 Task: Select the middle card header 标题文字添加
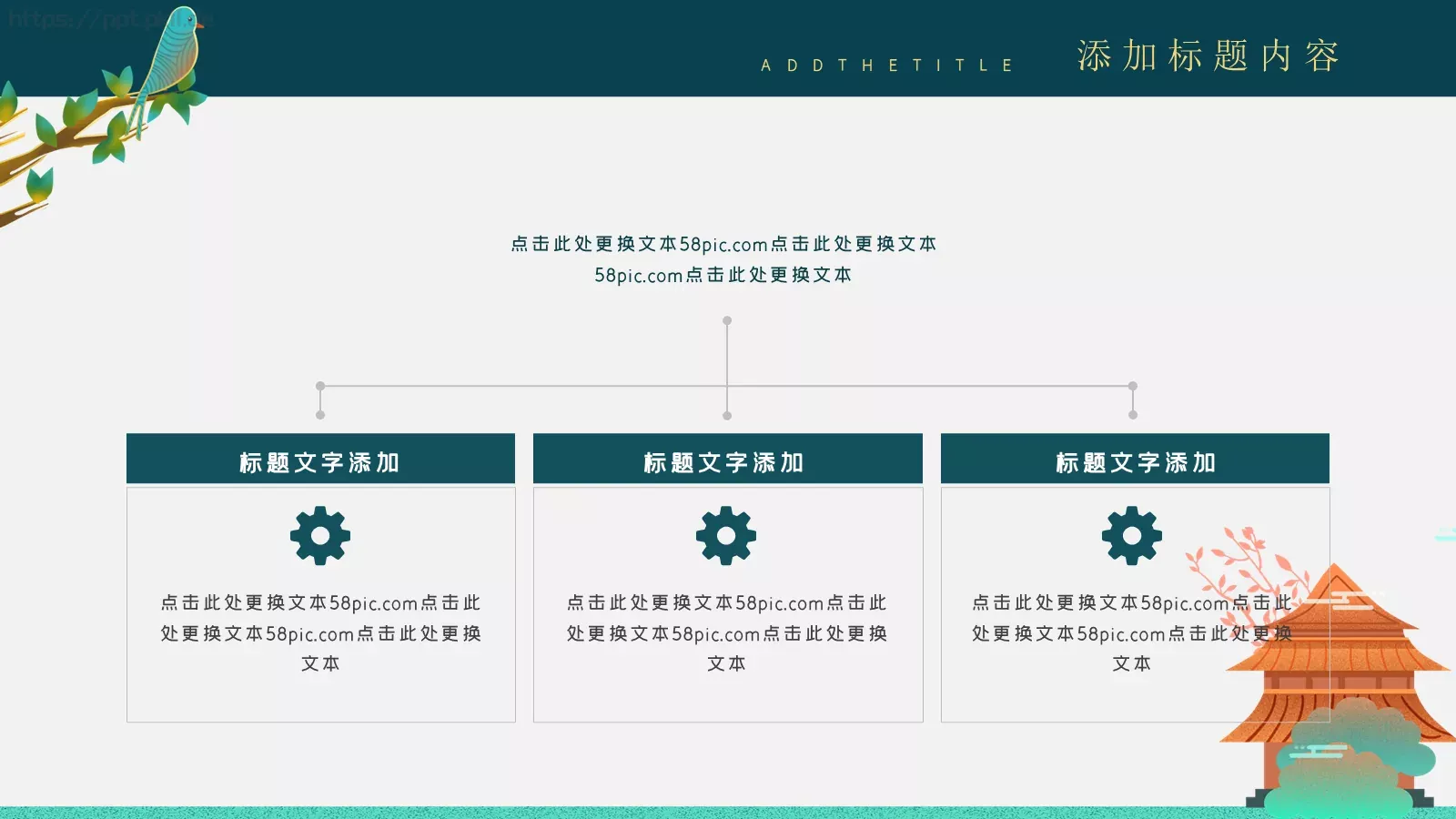point(727,459)
